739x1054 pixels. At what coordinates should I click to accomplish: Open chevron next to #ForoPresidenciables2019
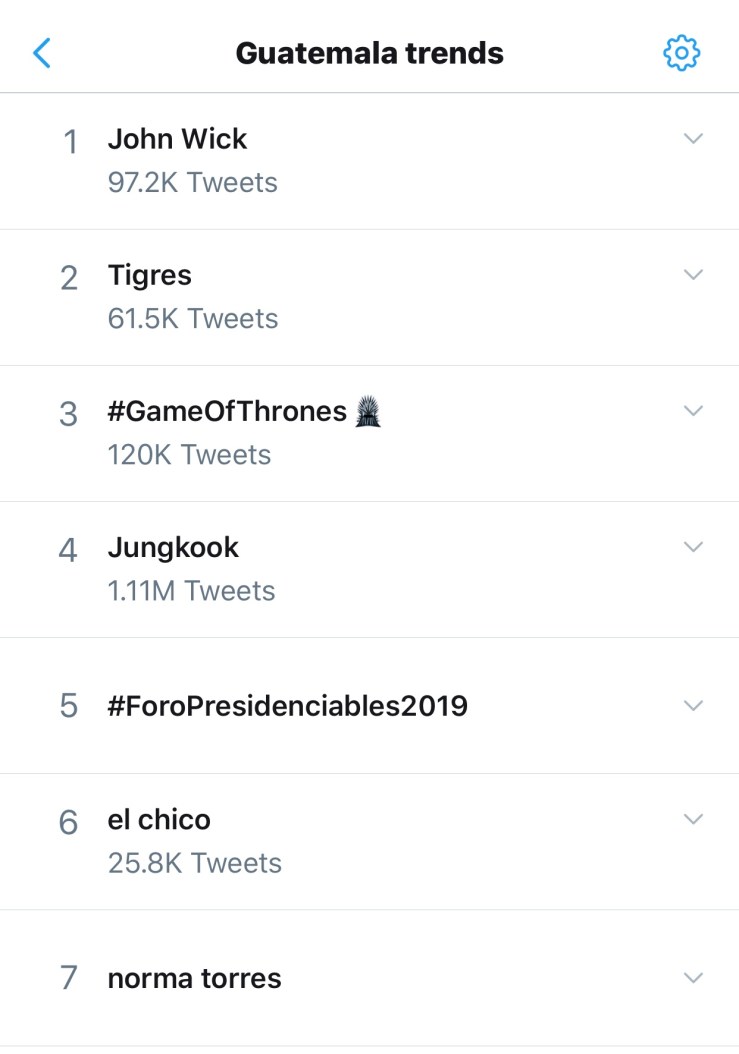tap(693, 706)
